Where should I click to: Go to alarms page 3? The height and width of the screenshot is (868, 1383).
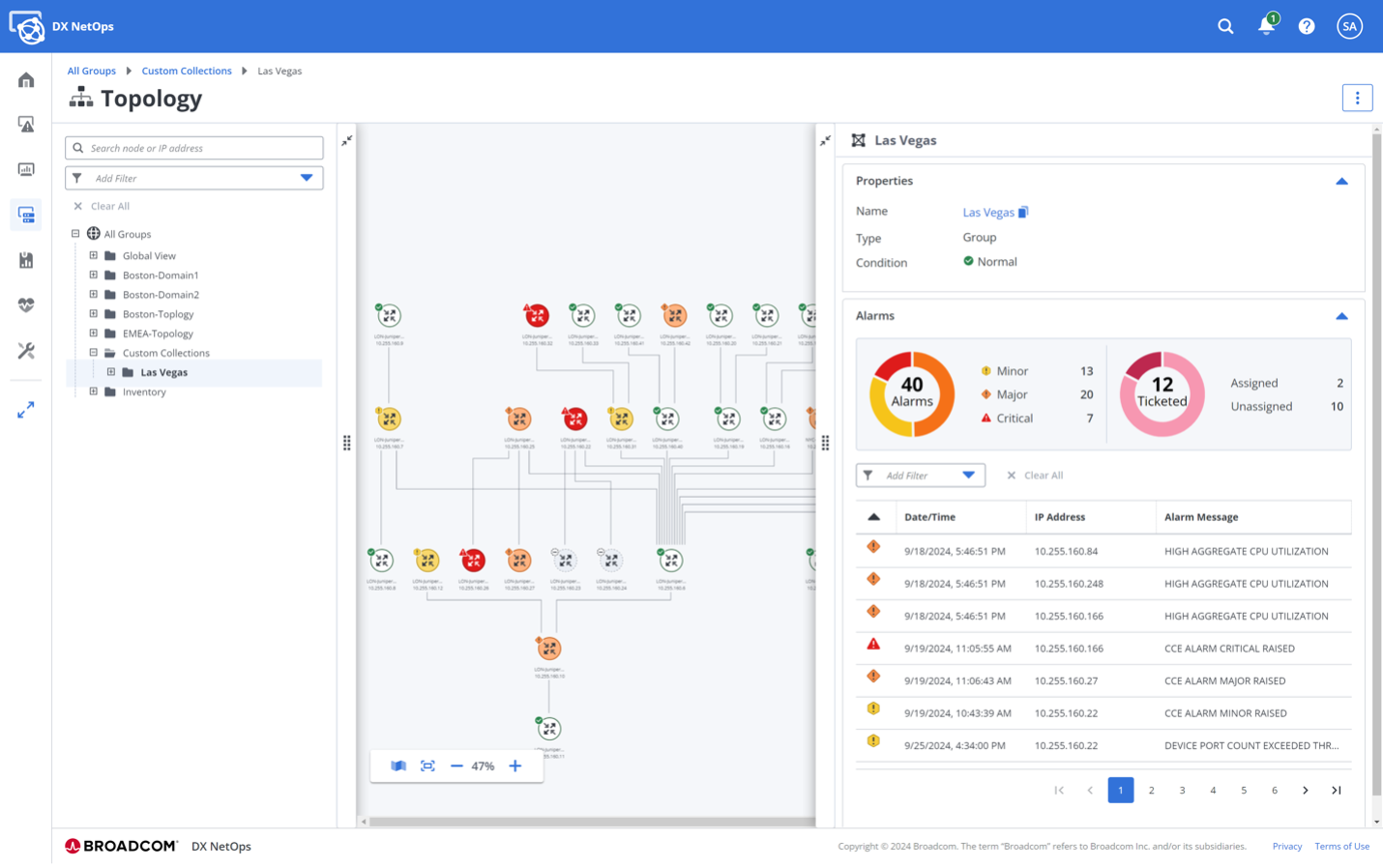point(1182,790)
